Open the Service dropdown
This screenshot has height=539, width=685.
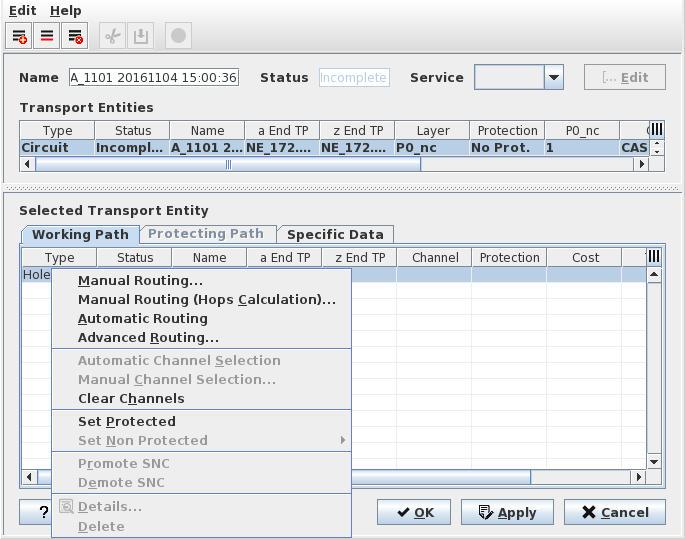click(x=553, y=78)
